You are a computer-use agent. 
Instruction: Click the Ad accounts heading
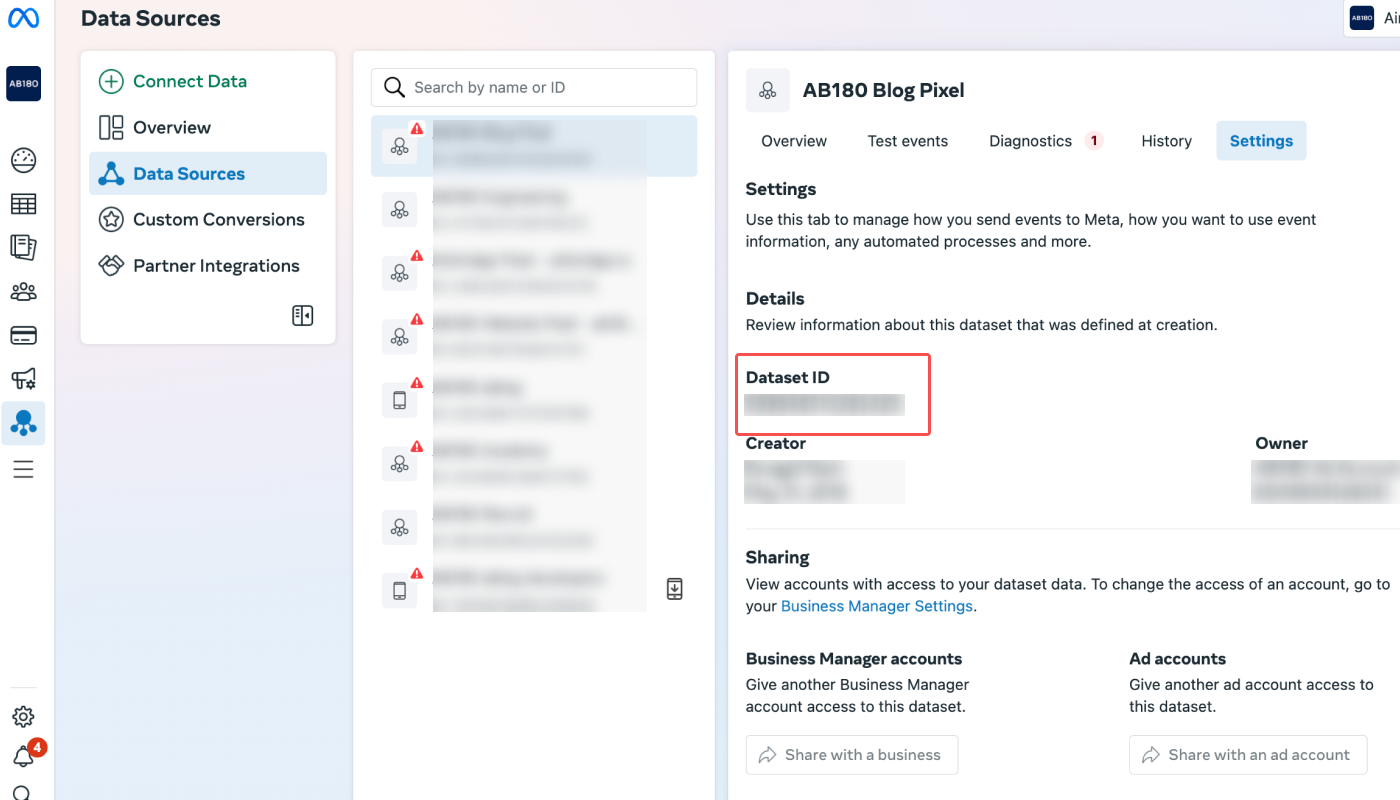point(1177,659)
